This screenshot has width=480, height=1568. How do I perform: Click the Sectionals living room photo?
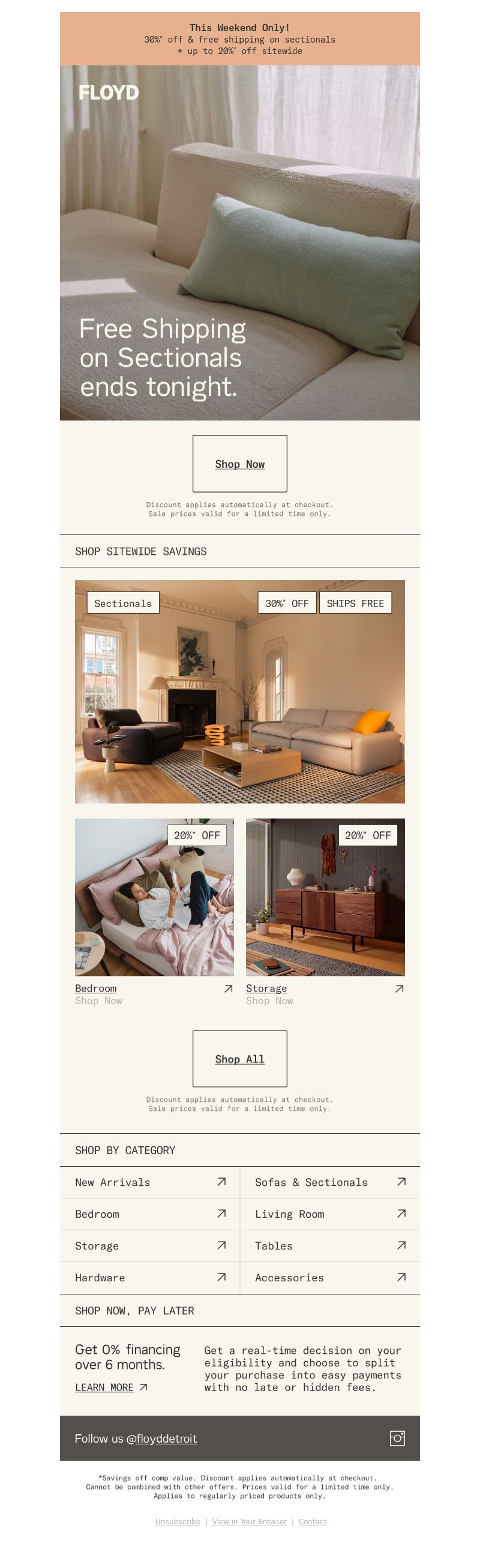[240, 692]
